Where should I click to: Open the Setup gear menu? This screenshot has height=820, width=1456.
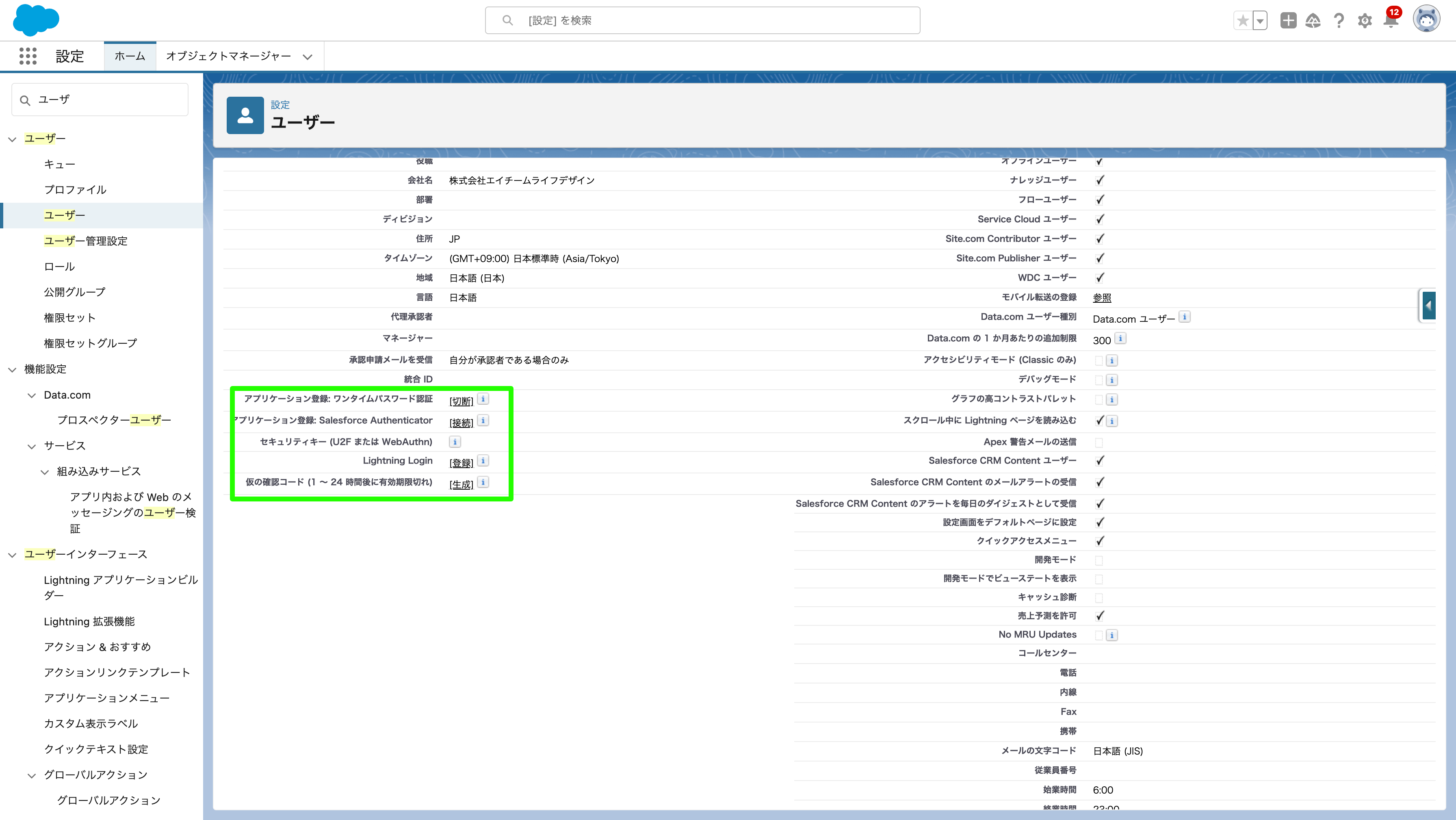1365,20
